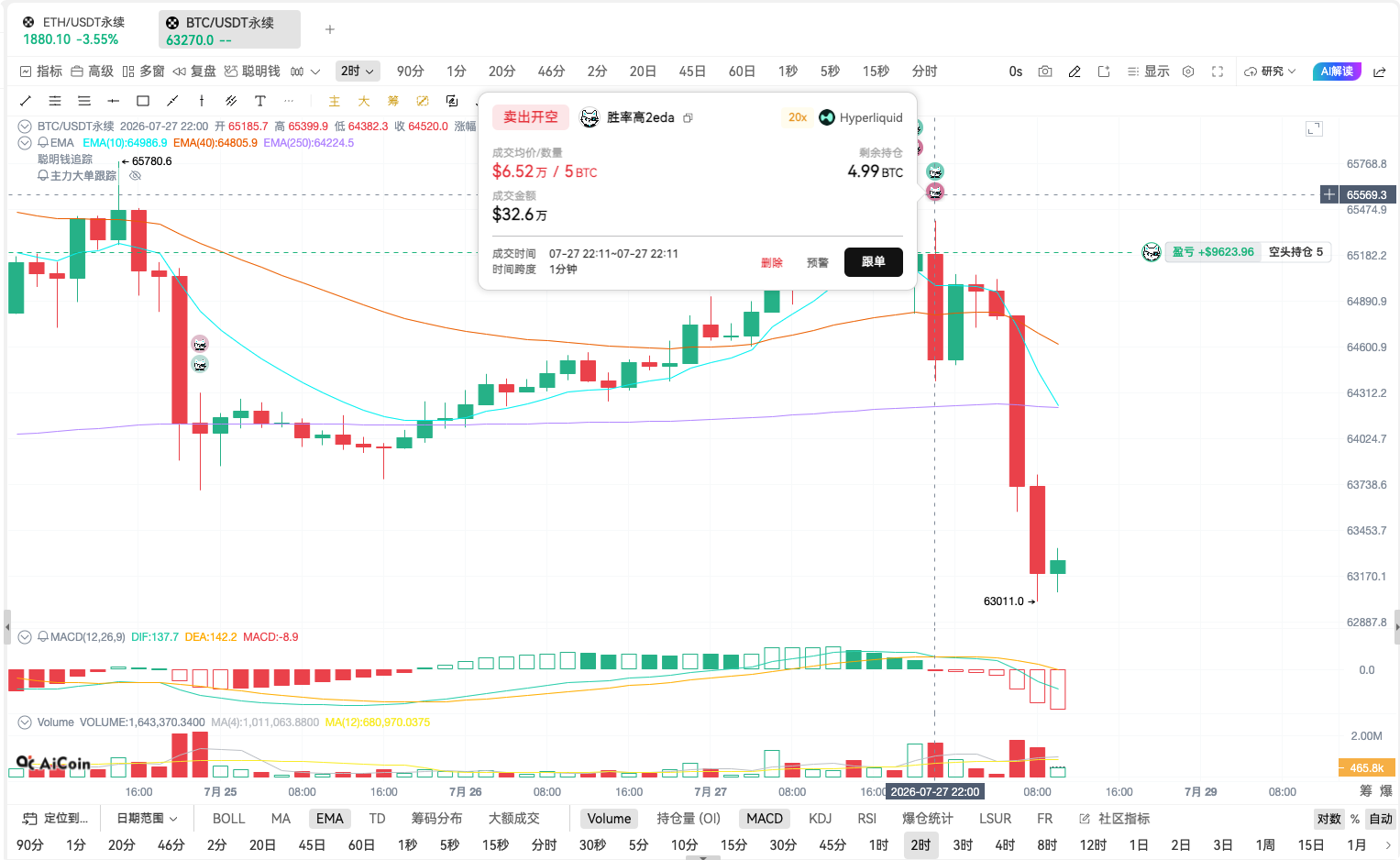
Task: Expand chart pane with corner icon
Action: tap(1314, 129)
